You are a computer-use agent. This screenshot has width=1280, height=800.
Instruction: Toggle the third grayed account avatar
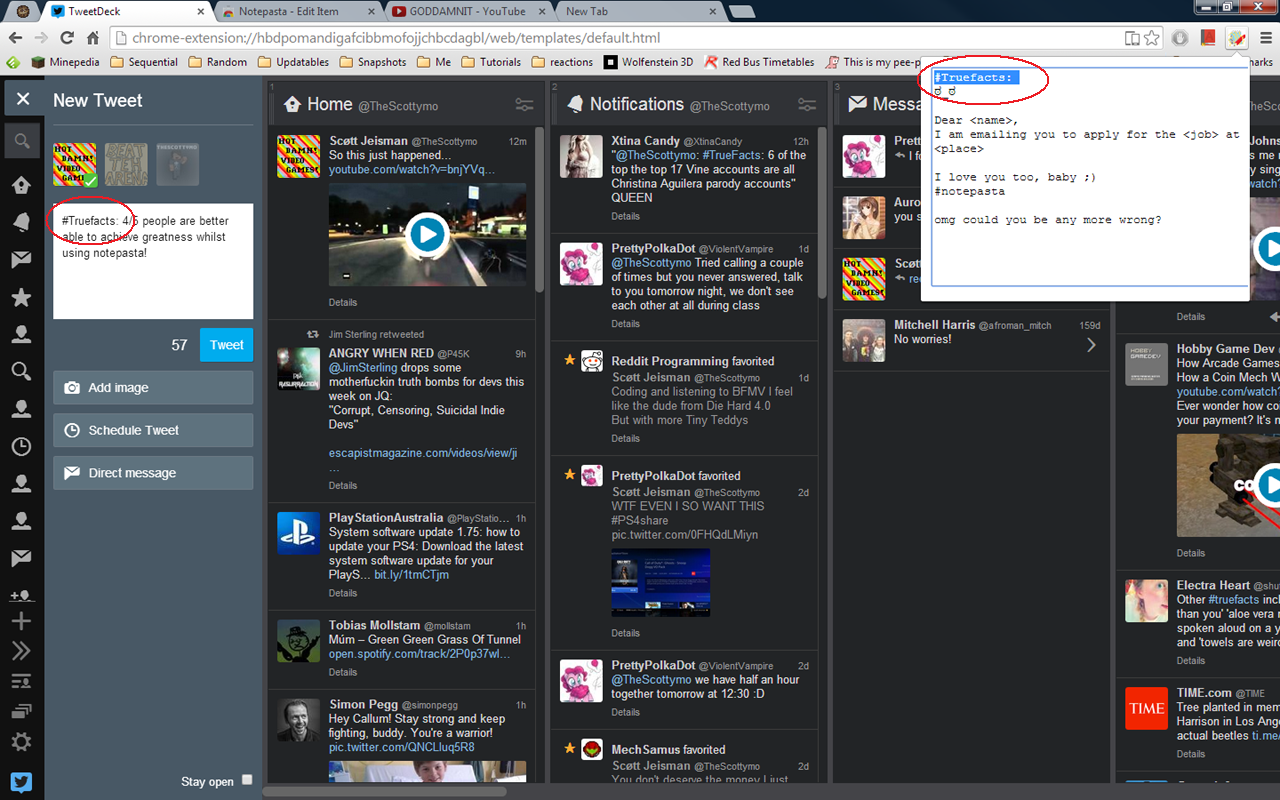[x=177, y=165]
